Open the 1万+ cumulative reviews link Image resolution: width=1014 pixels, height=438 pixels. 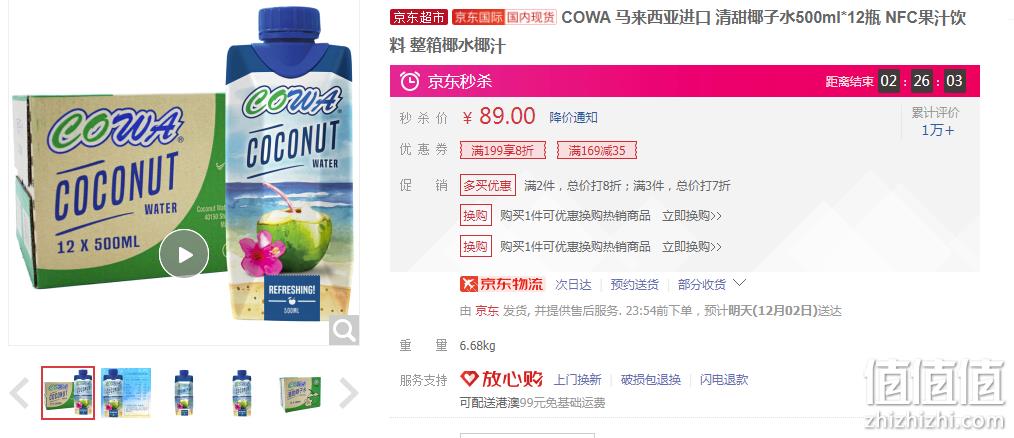point(937,130)
